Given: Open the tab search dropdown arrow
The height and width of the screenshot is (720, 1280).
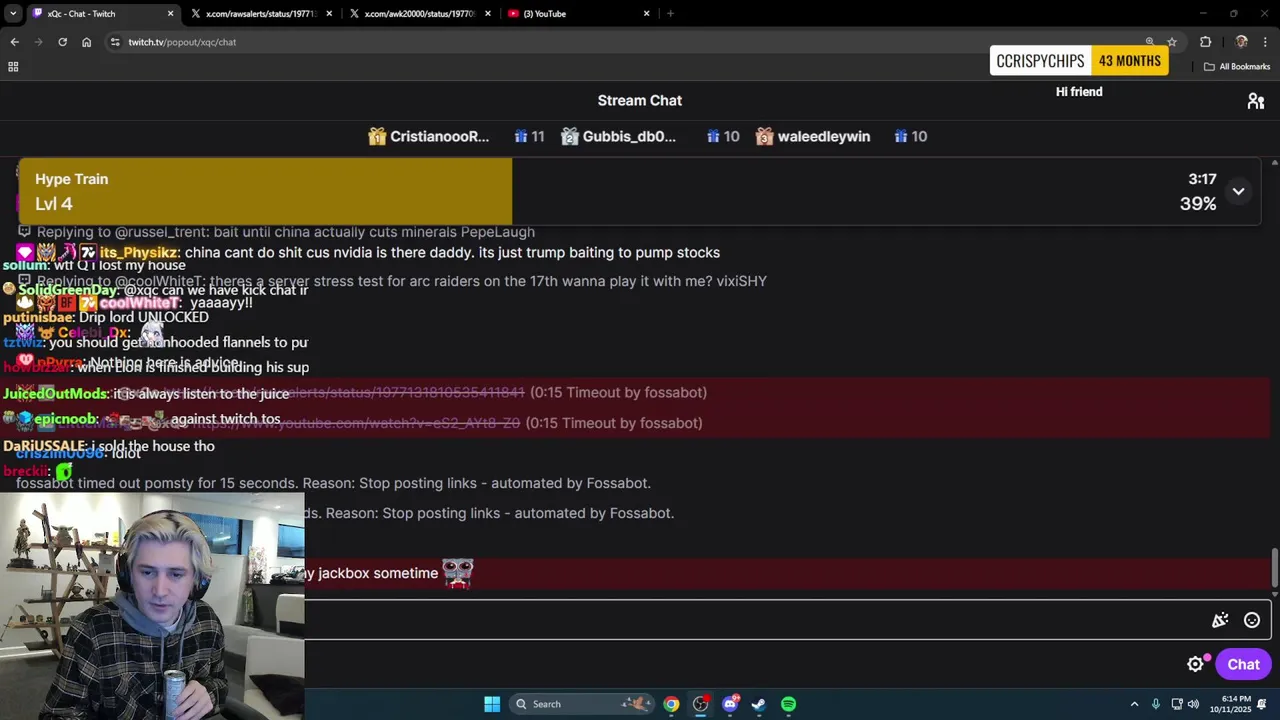Looking at the screenshot, I should [12, 14].
